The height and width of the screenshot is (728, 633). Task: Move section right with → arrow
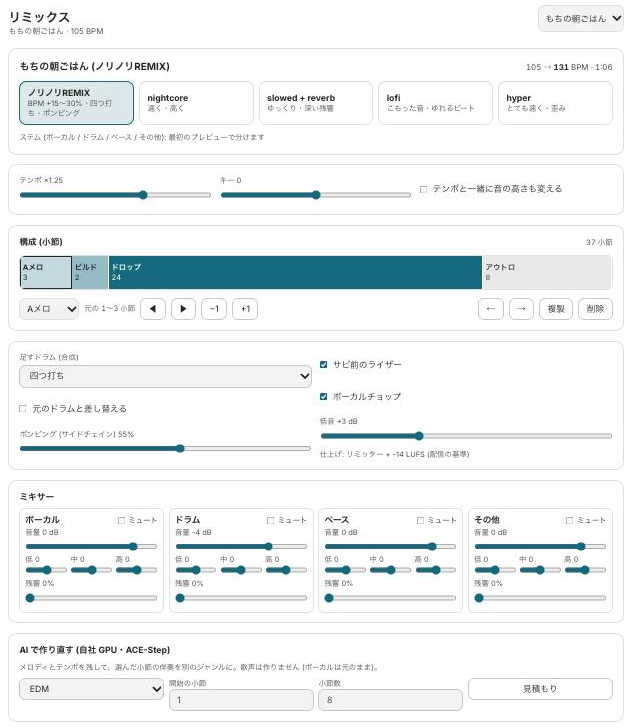(522, 309)
